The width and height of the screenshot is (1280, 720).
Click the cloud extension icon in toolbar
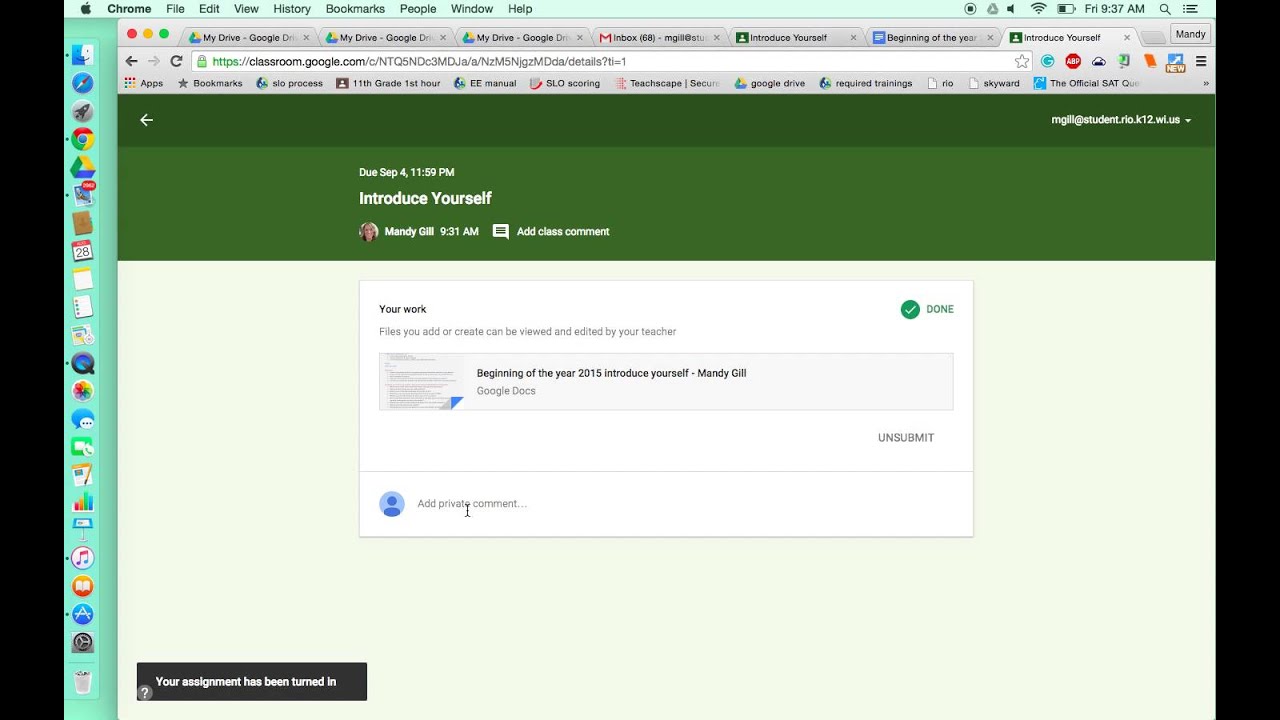click(x=1098, y=61)
